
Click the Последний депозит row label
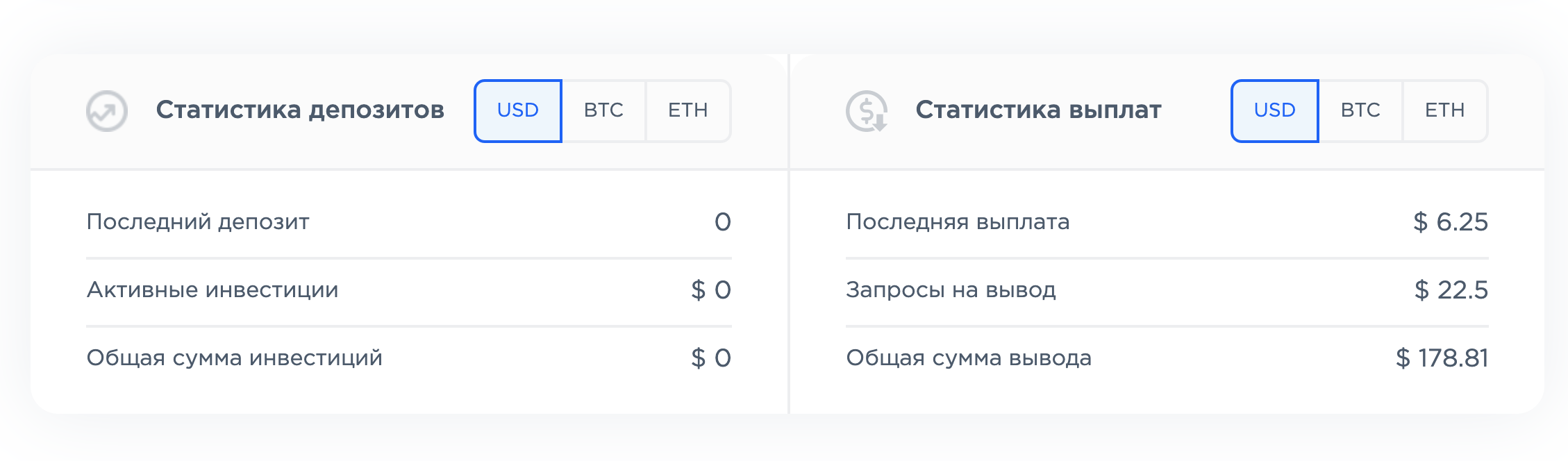[x=198, y=222]
